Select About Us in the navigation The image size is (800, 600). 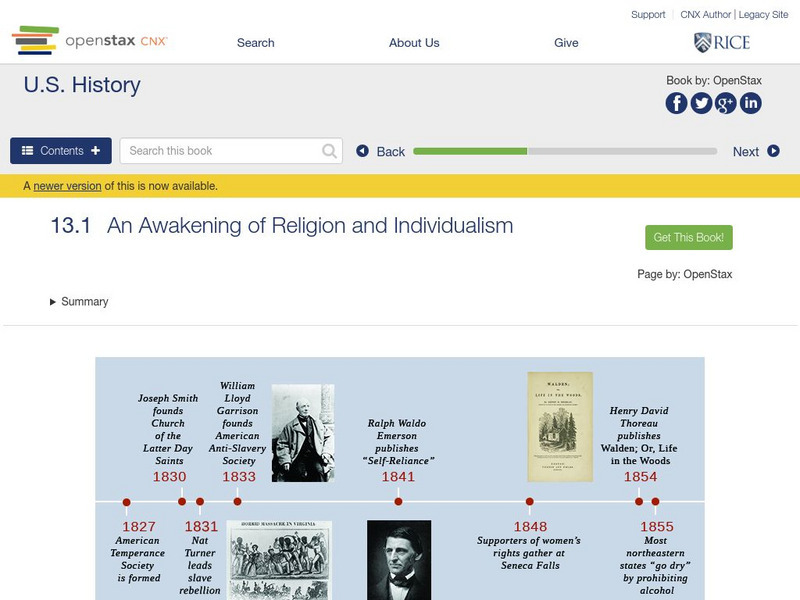coord(414,43)
